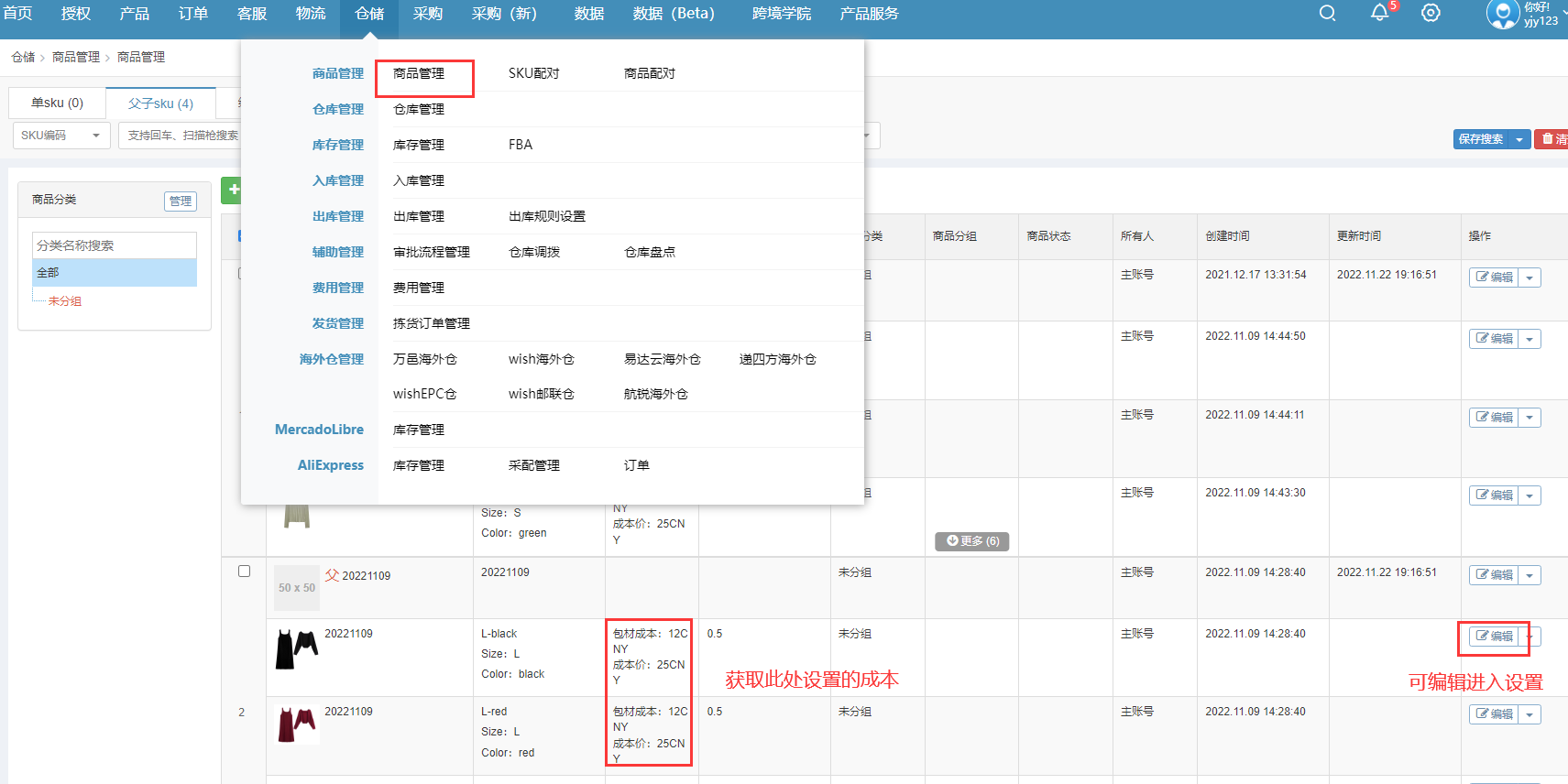Expand the 保存搜索 dropdown arrow

[x=1519, y=139]
